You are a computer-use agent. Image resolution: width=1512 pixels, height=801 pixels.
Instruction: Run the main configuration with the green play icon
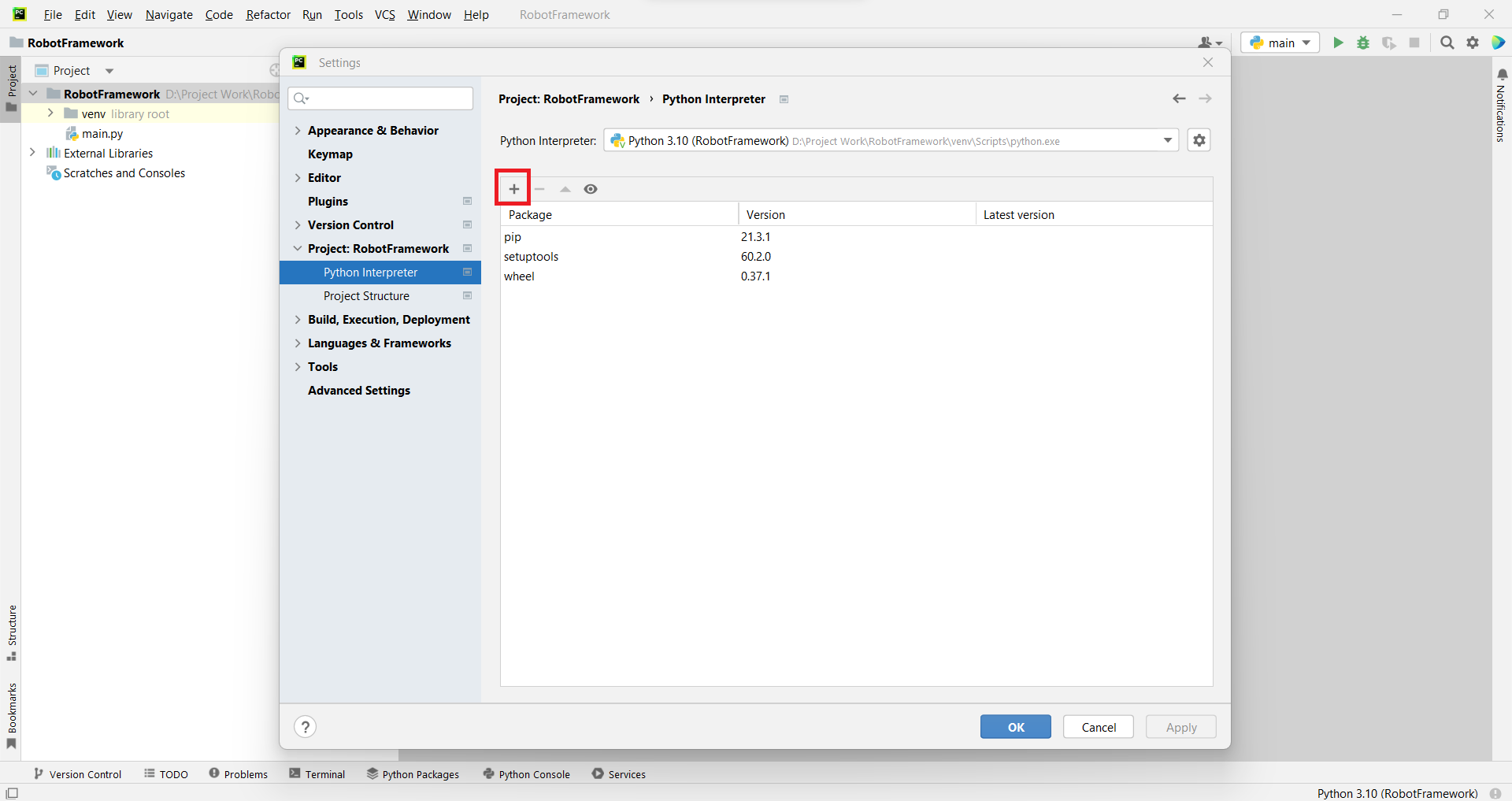1338,43
